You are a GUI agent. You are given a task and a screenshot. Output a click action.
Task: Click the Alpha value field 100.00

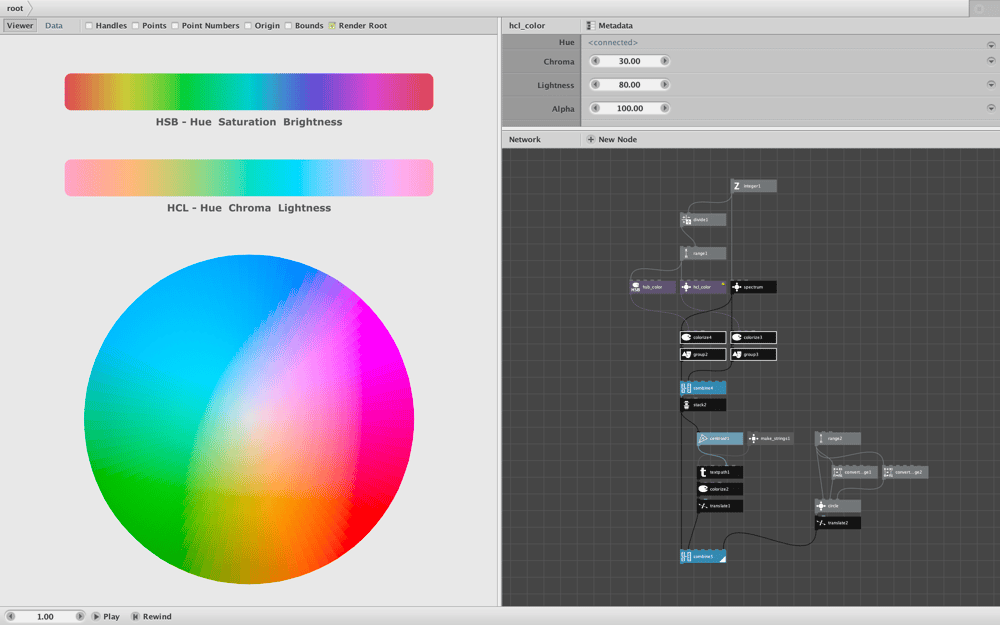click(x=629, y=108)
